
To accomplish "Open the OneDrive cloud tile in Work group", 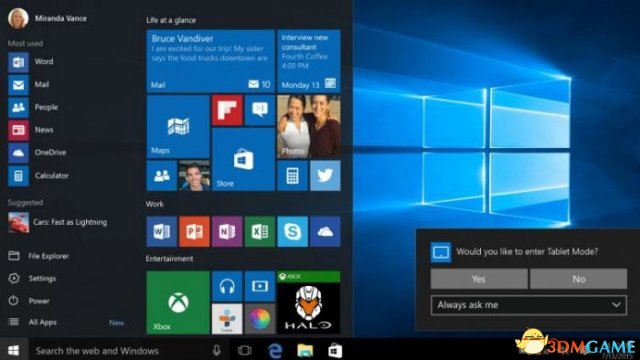I will tap(325, 232).
